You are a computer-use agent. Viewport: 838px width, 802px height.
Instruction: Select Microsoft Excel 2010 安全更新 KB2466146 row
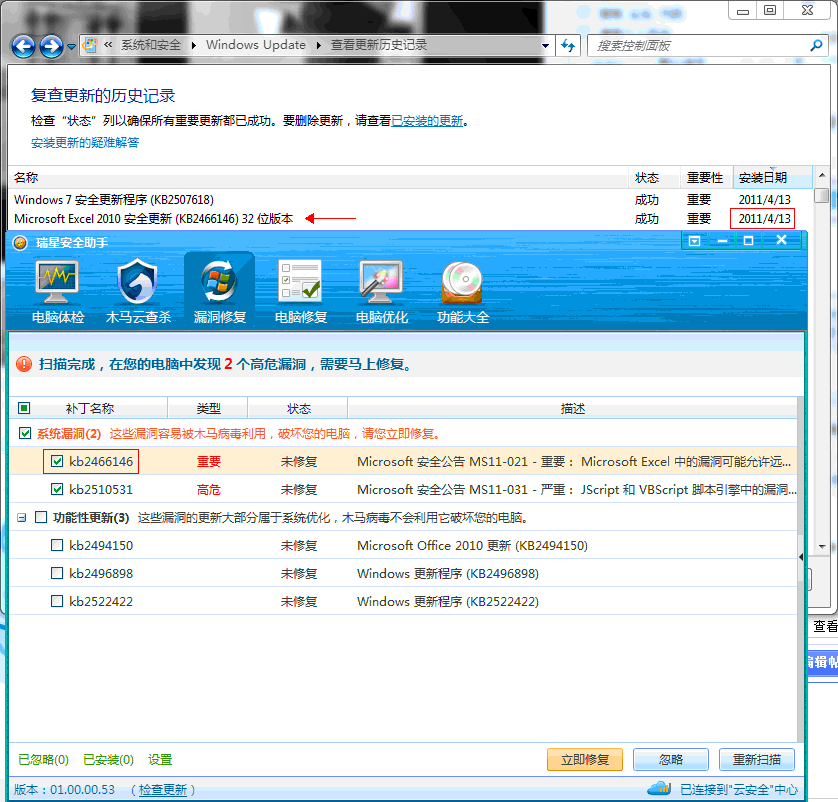click(x=410, y=219)
